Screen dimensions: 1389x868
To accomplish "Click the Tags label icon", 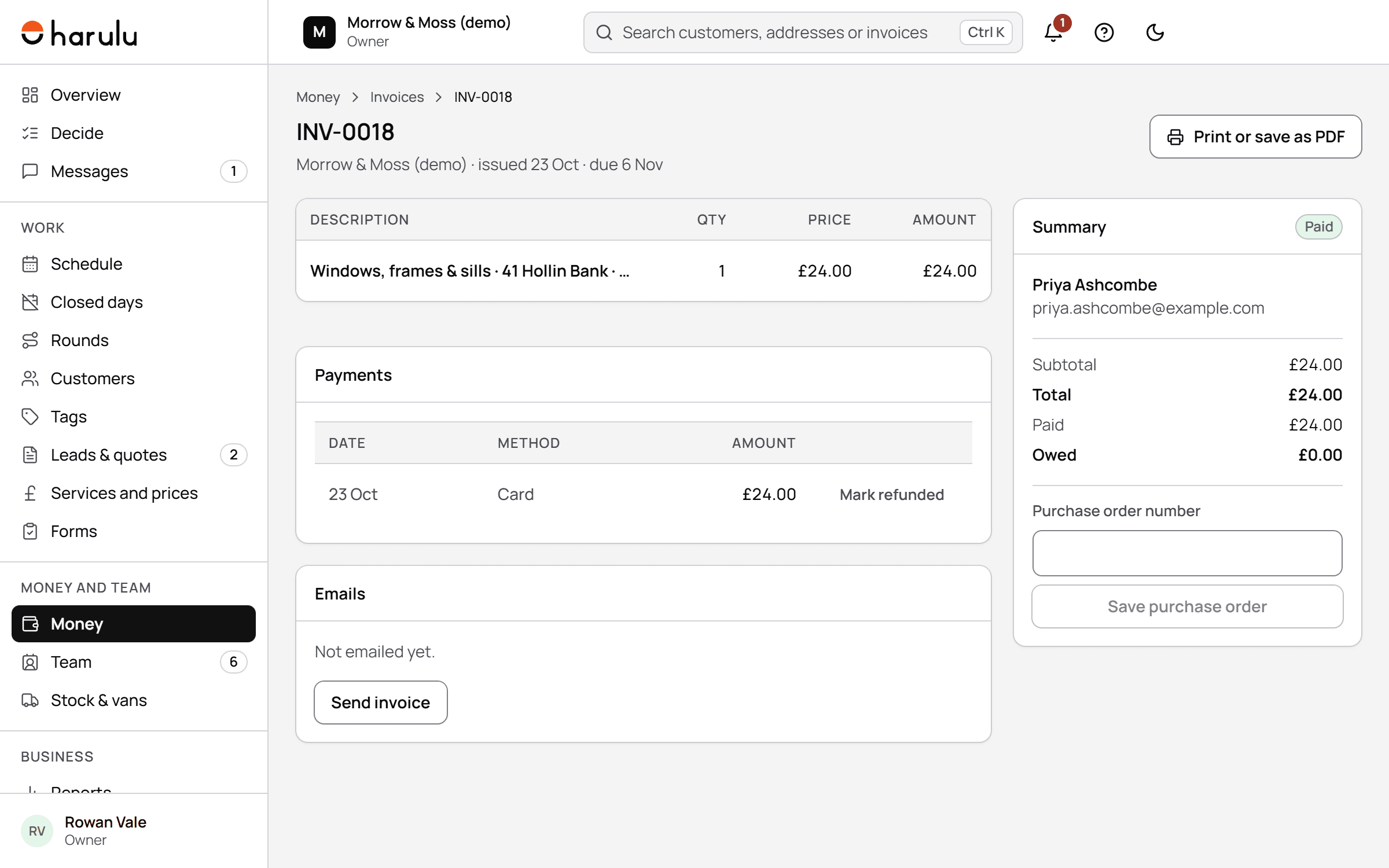I will (30, 417).
